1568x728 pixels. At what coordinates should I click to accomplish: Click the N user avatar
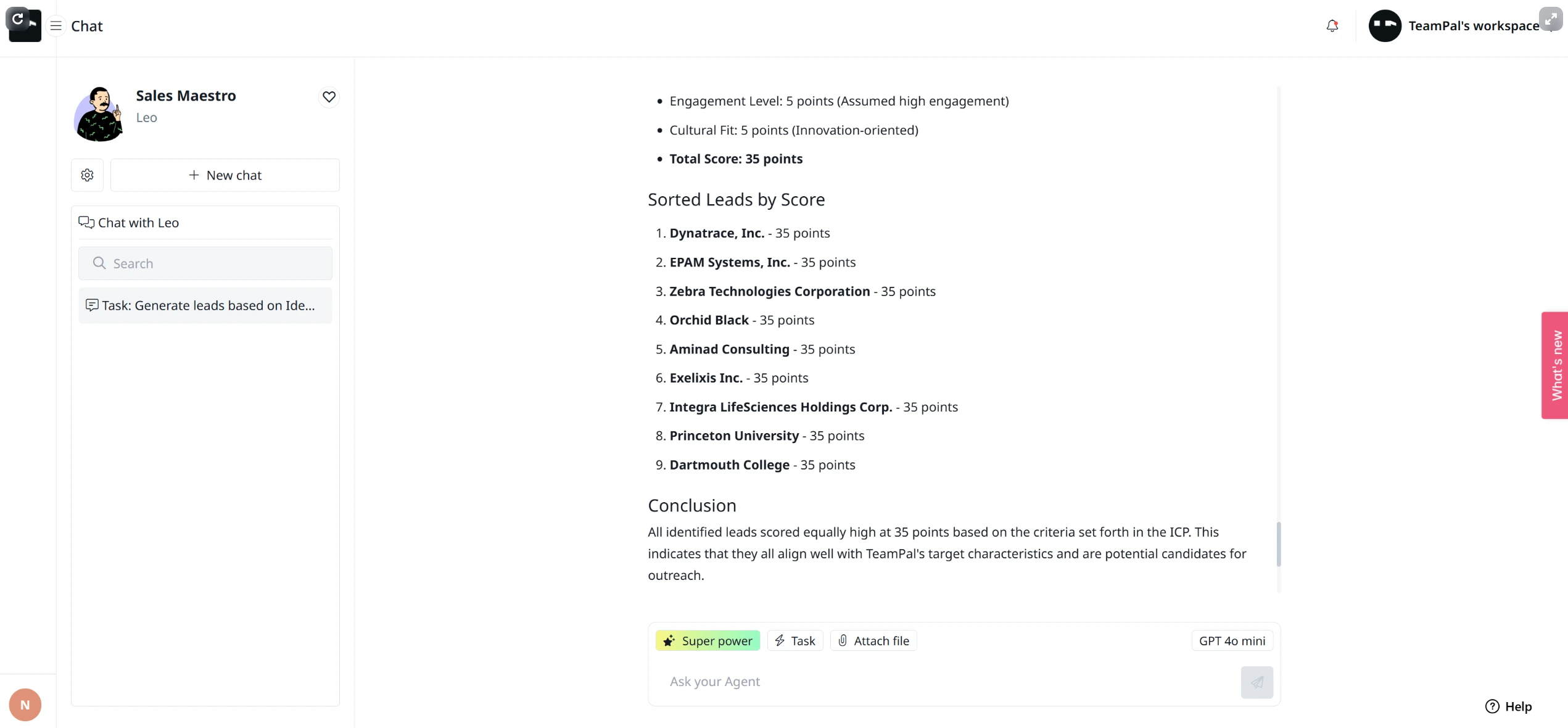pyautogui.click(x=25, y=705)
